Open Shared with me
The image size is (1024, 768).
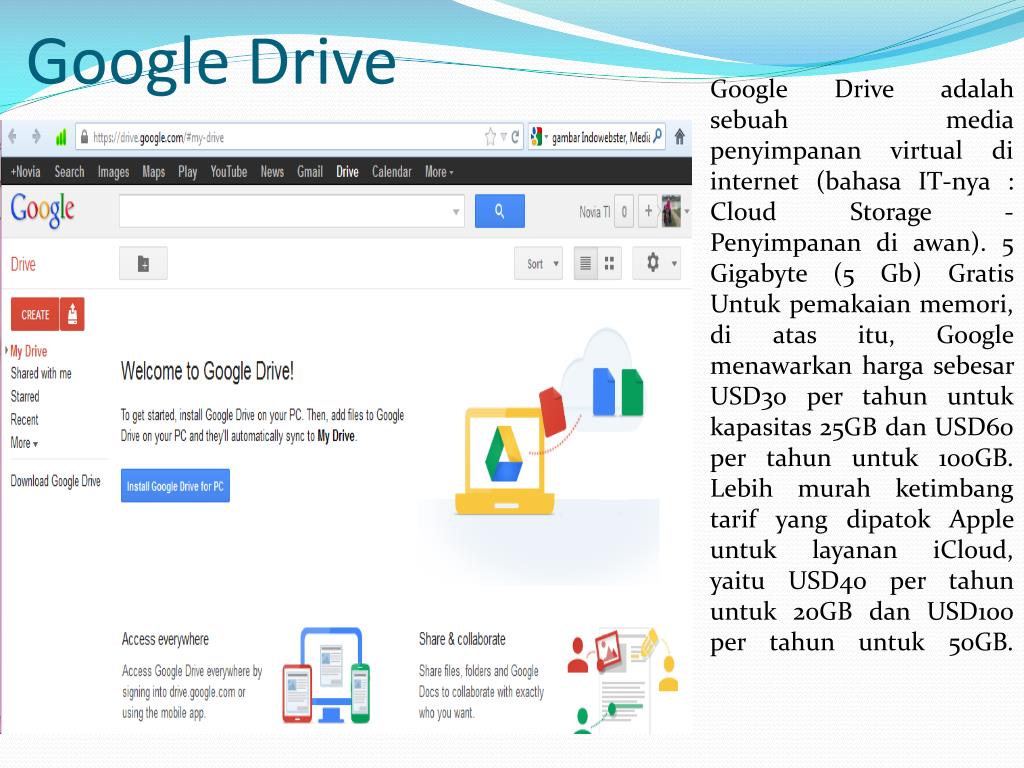point(41,373)
